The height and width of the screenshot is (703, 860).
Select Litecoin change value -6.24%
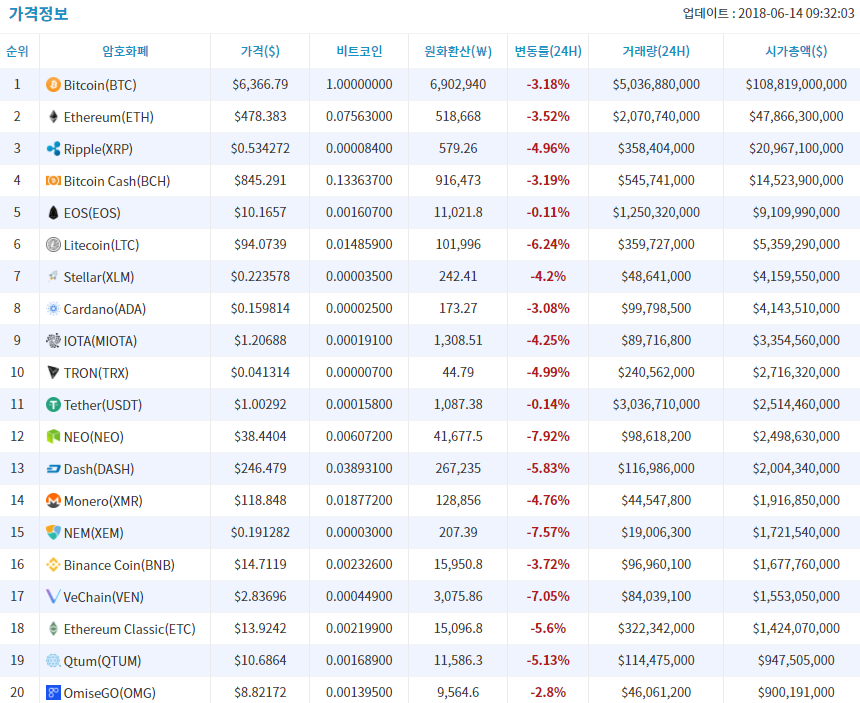[x=548, y=245]
